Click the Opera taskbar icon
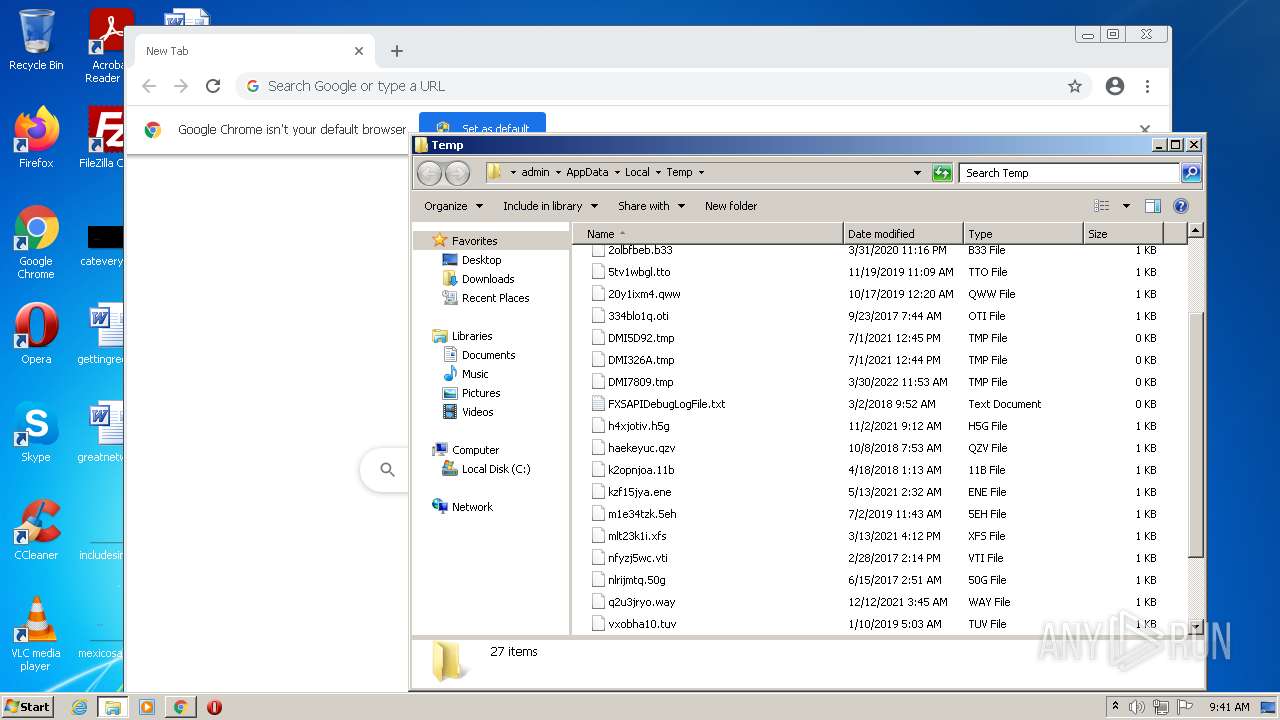This screenshot has height=720, width=1280. click(x=214, y=707)
